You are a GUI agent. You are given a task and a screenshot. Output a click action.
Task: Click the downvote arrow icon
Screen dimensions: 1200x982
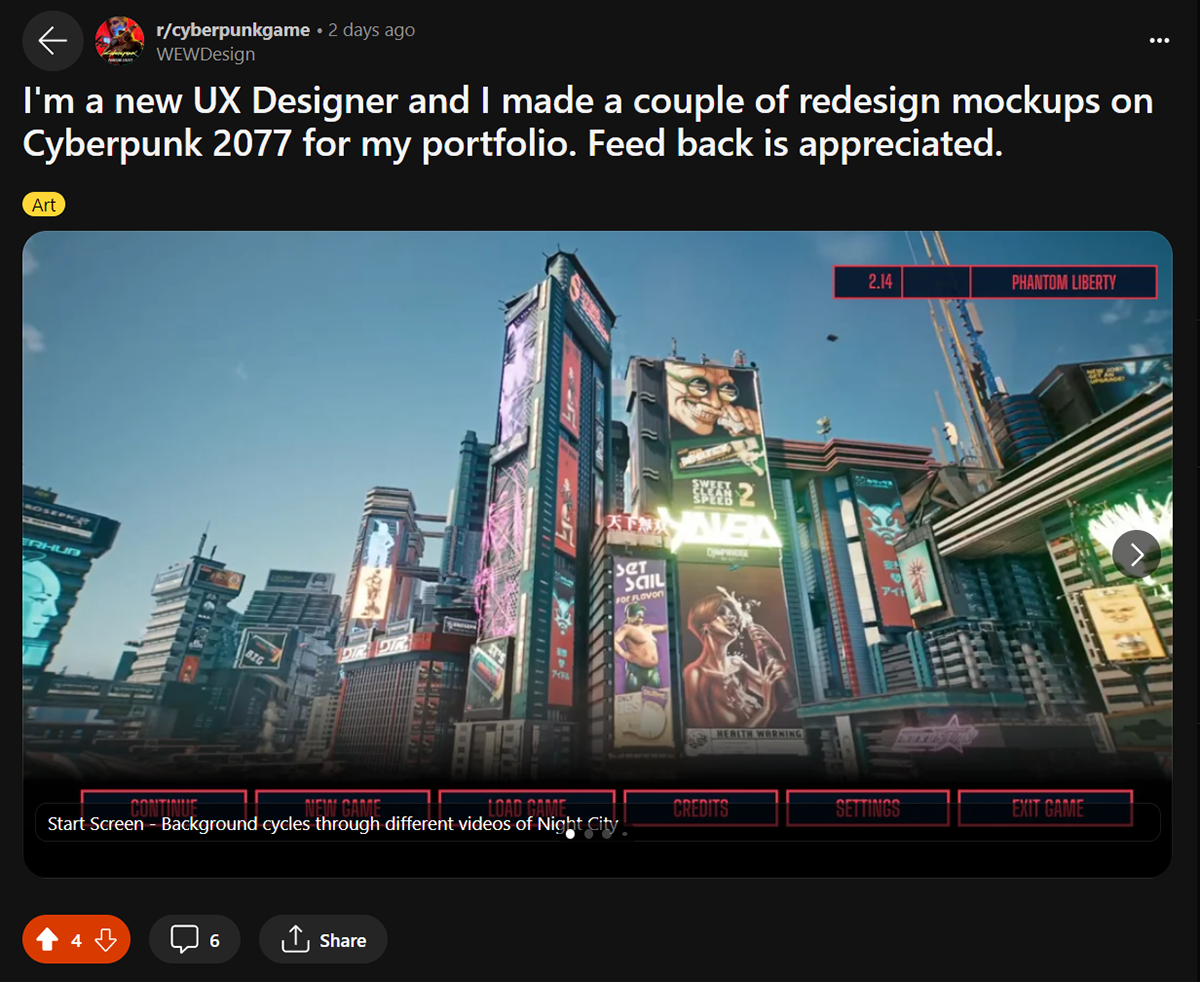click(x=105, y=940)
